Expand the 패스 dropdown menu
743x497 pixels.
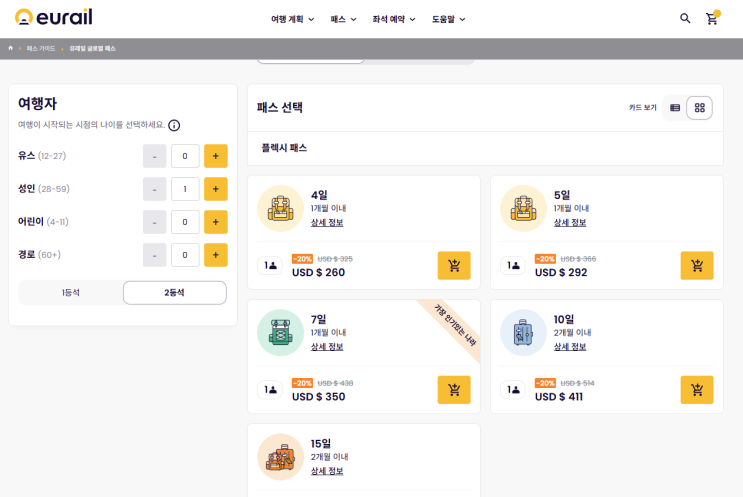(x=343, y=19)
